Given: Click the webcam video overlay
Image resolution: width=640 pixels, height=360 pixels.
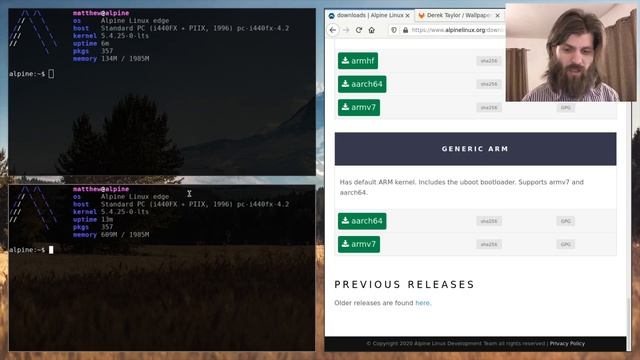Looking at the screenshot, I should point(571,52).
